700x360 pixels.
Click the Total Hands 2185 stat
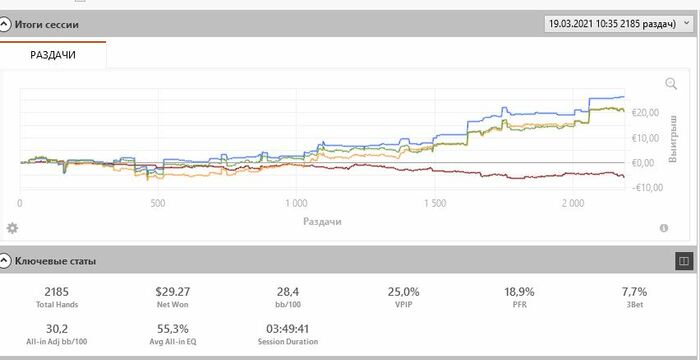[57, 297]
